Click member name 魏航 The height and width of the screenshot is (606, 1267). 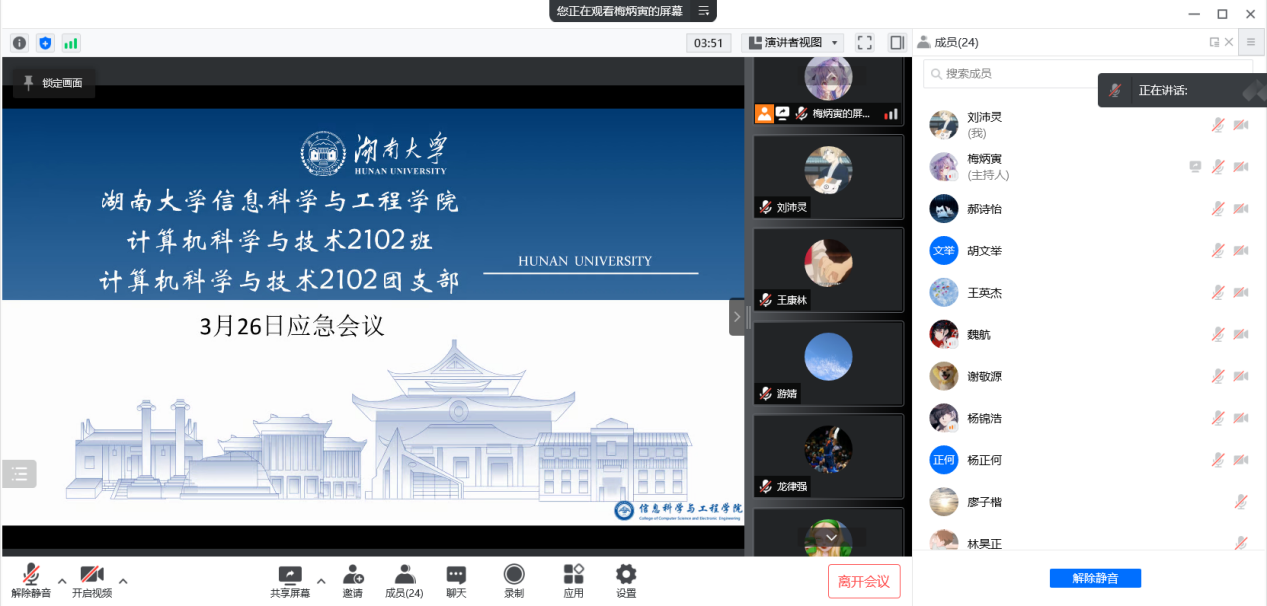pyautogui.click(x=979, y=334)
